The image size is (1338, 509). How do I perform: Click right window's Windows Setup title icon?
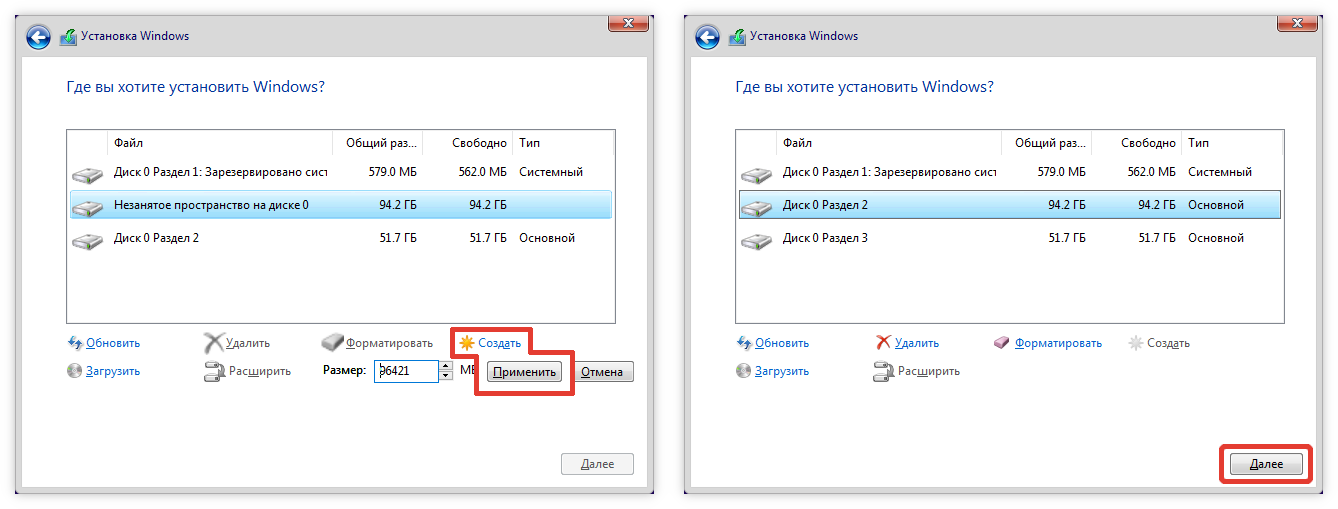[737, 37]
